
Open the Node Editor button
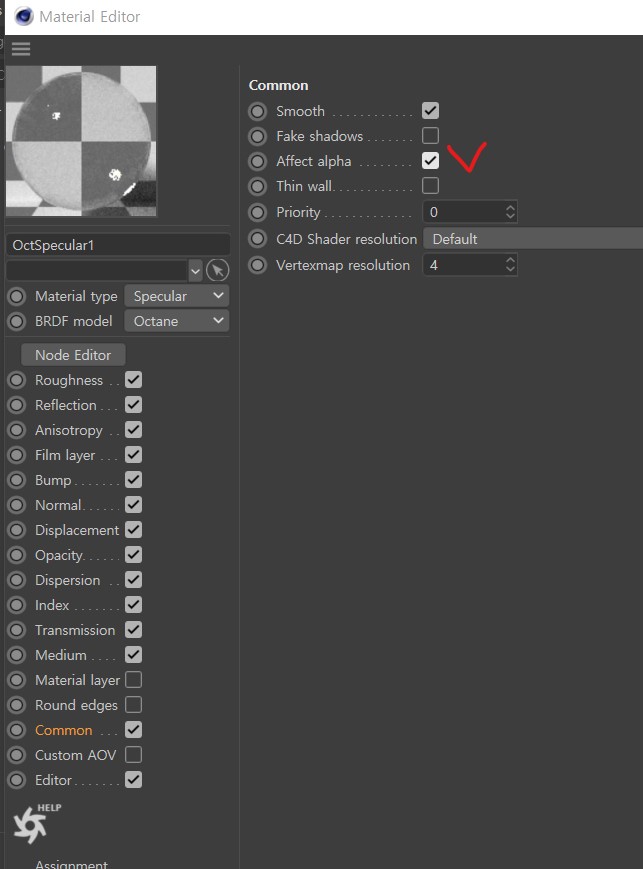73,355
